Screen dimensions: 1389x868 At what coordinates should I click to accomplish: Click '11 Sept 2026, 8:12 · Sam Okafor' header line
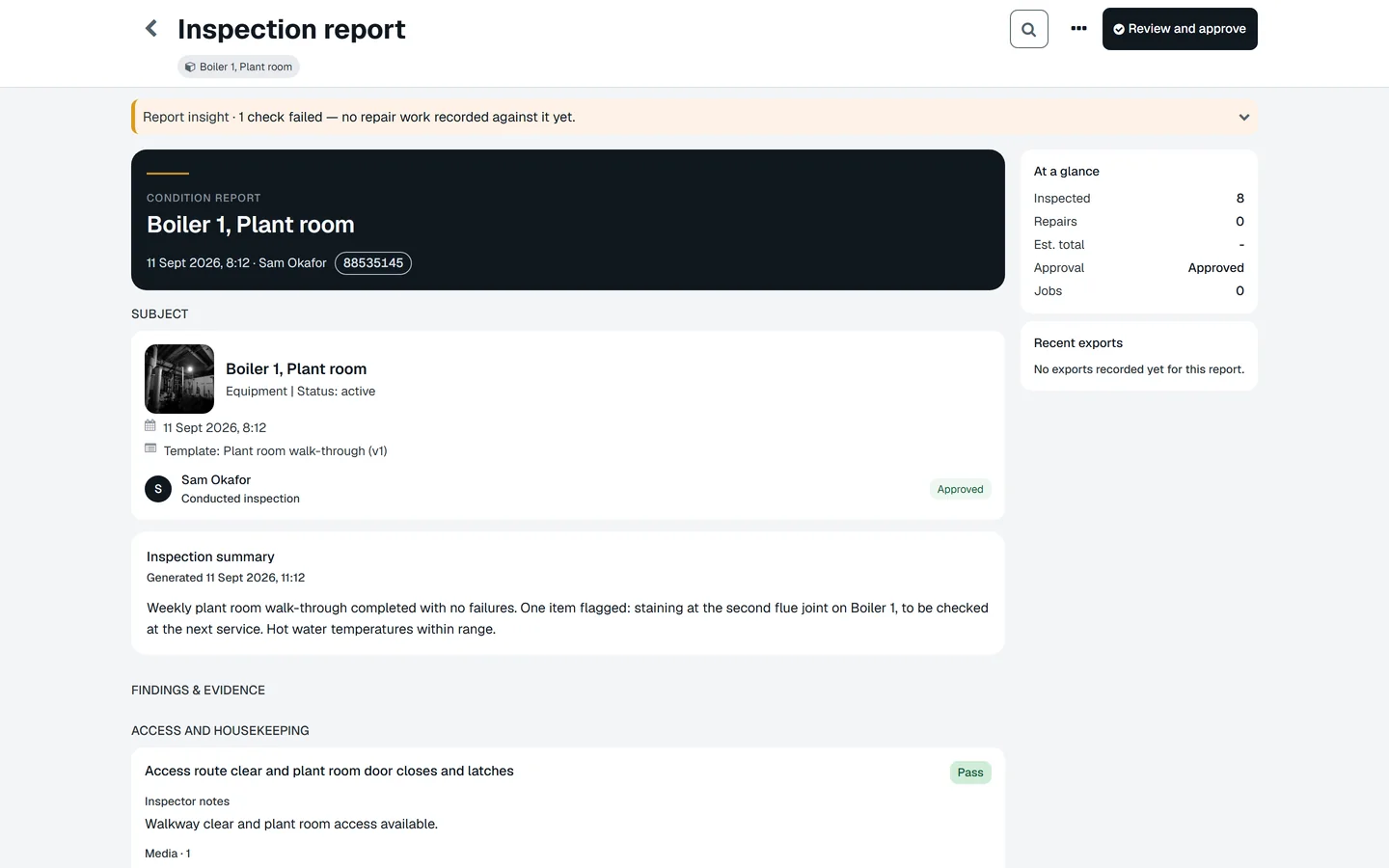pyautogui.click(x=236, y=263)
